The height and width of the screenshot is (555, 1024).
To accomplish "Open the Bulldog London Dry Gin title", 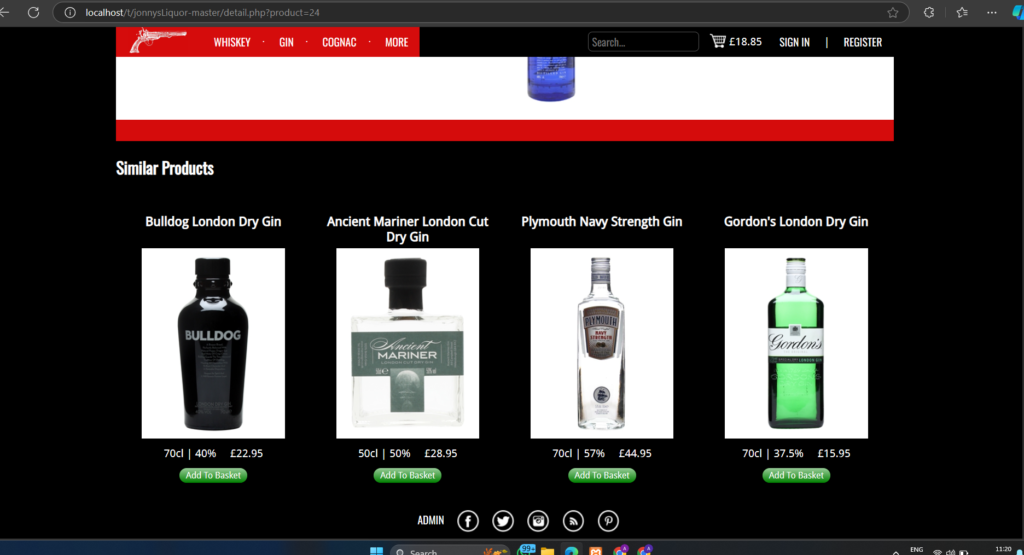I will [213, 221].
